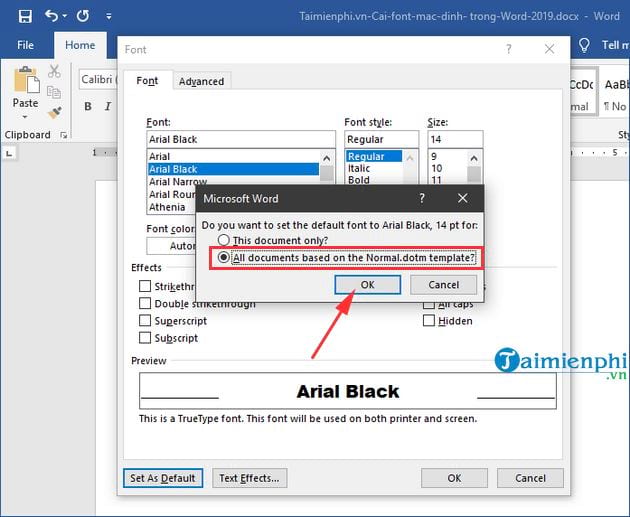Select the Home ribbon tab
Screen dimensions: 630x517
(x=80, y=45)
